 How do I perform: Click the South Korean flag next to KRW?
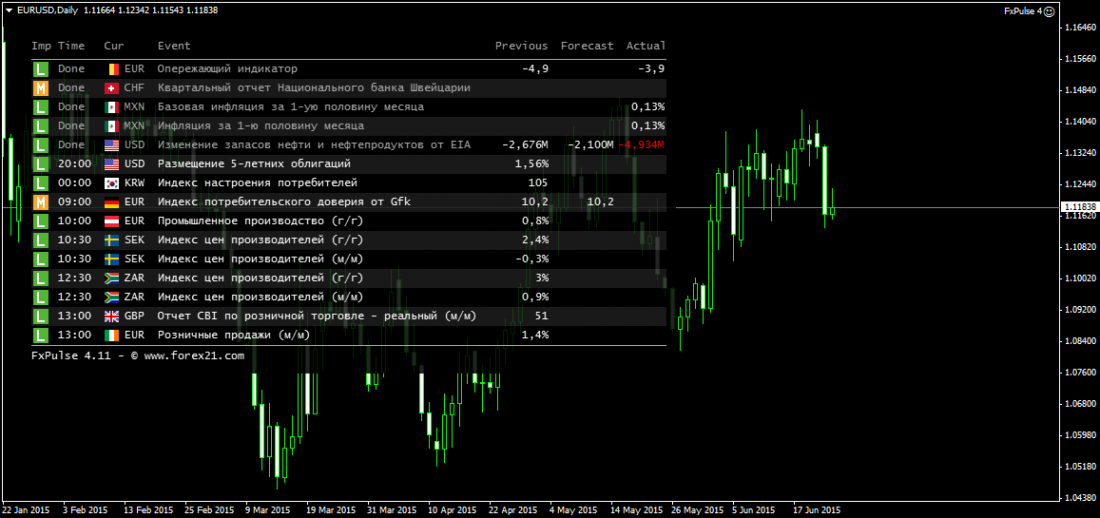coord(112,182)
